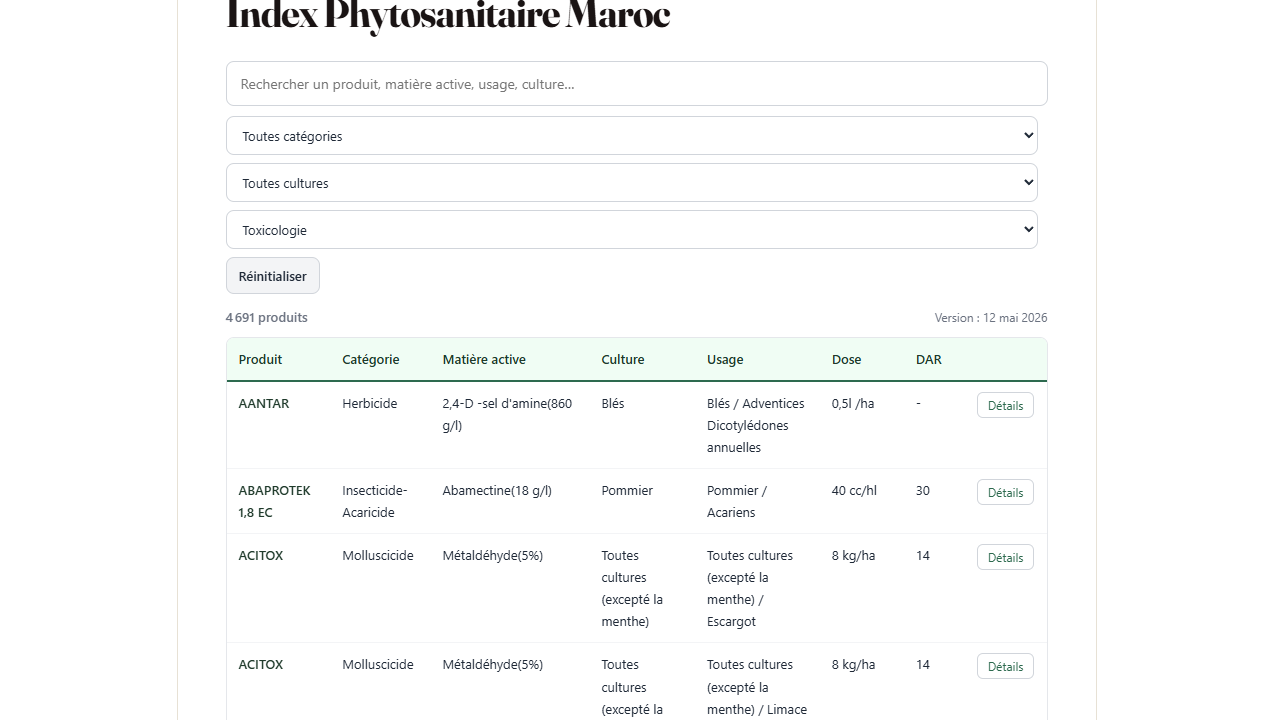Viewport: 1277px width, 720px height.
Task: Click the product search input field
Action: pyautogui.click(x=636, y=84)
